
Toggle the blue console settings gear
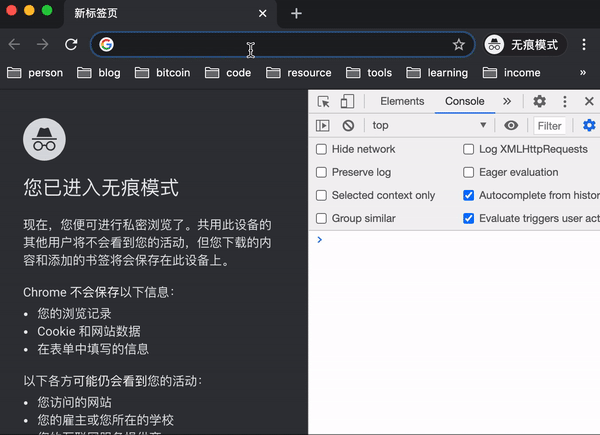coord(589,125)
